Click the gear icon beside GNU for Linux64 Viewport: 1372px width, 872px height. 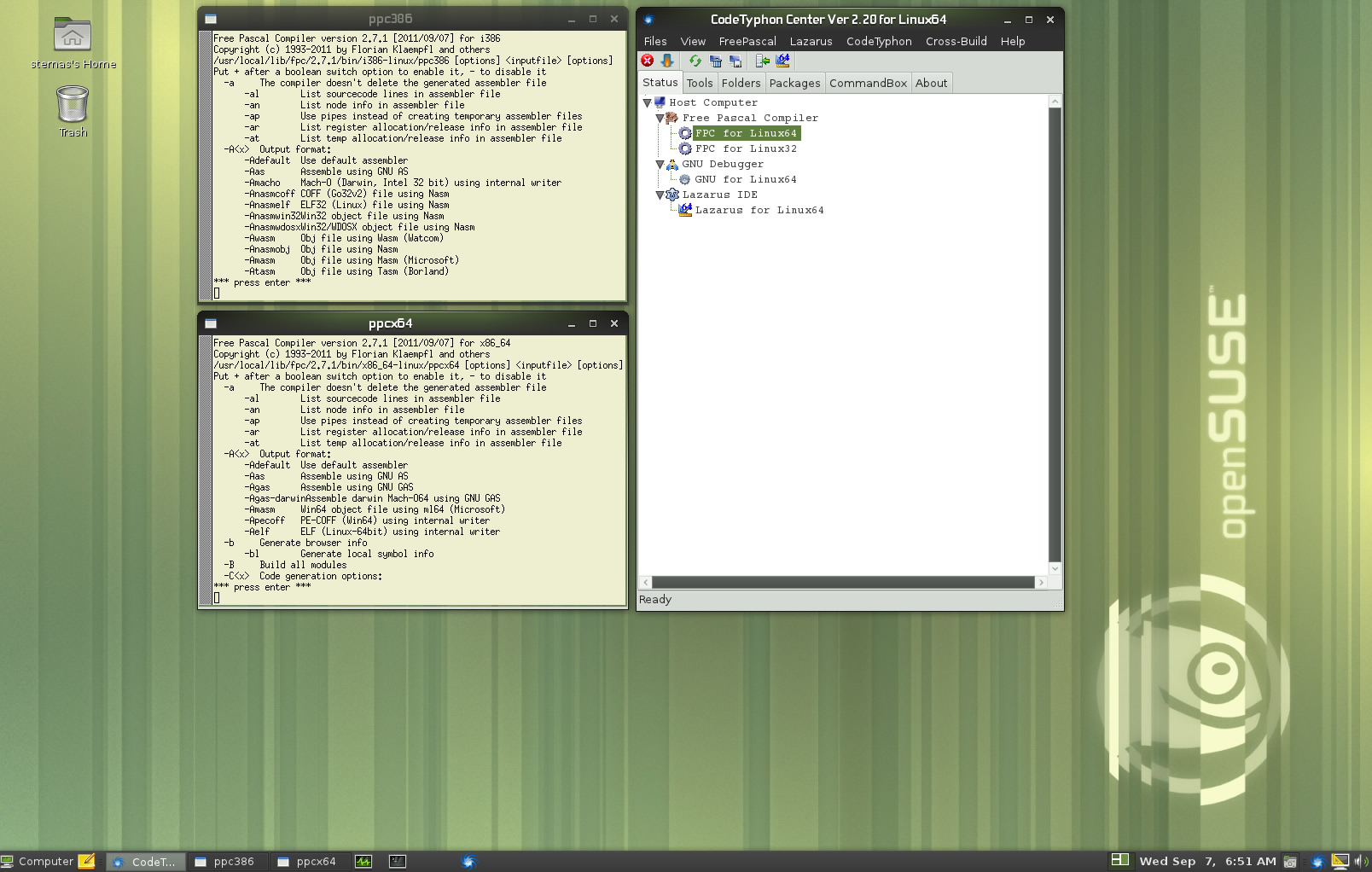coord(685,179)
